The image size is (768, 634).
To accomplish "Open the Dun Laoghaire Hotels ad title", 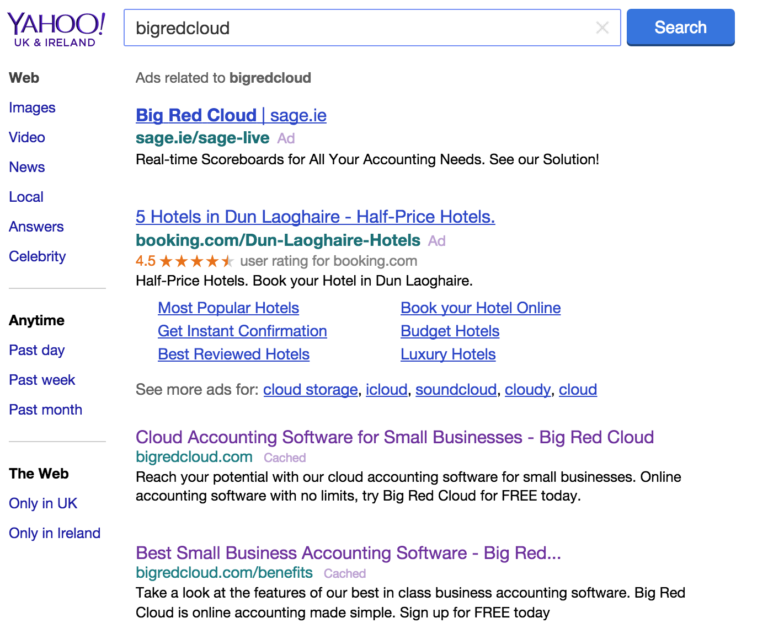I will [315, 217].
